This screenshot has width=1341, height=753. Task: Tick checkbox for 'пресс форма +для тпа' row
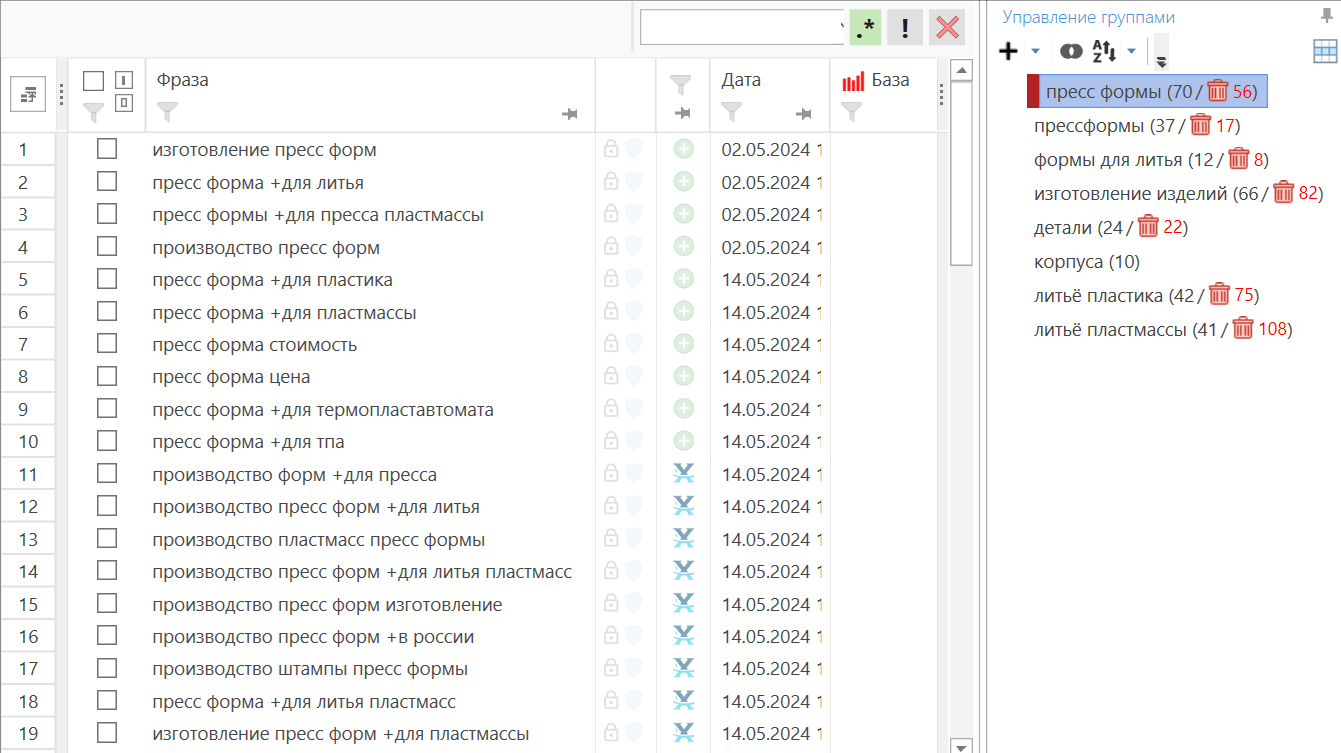[107, 441]
